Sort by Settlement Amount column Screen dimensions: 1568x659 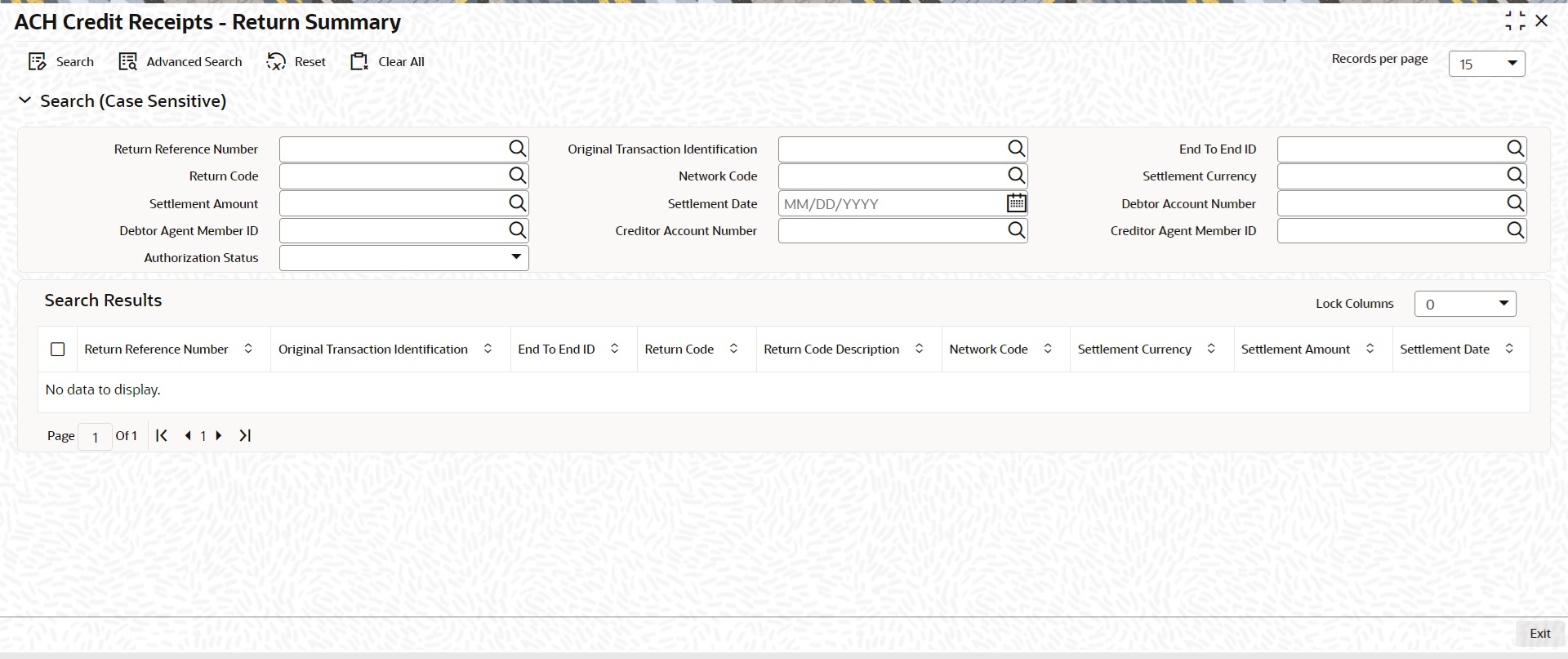(x=1370, y=349)
